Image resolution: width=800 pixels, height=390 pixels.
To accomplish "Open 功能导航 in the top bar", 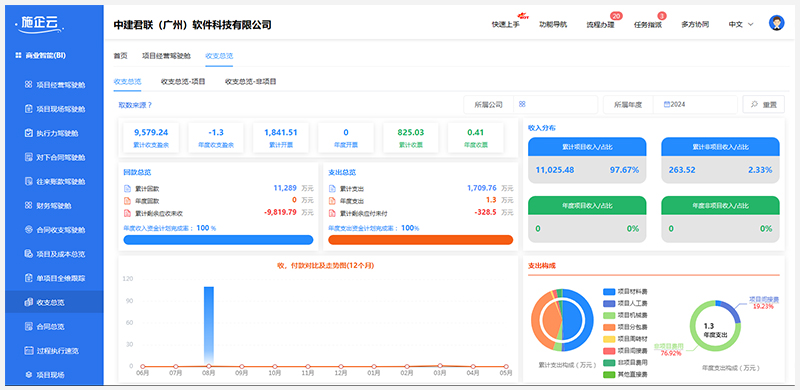I will tap(553, 24).
